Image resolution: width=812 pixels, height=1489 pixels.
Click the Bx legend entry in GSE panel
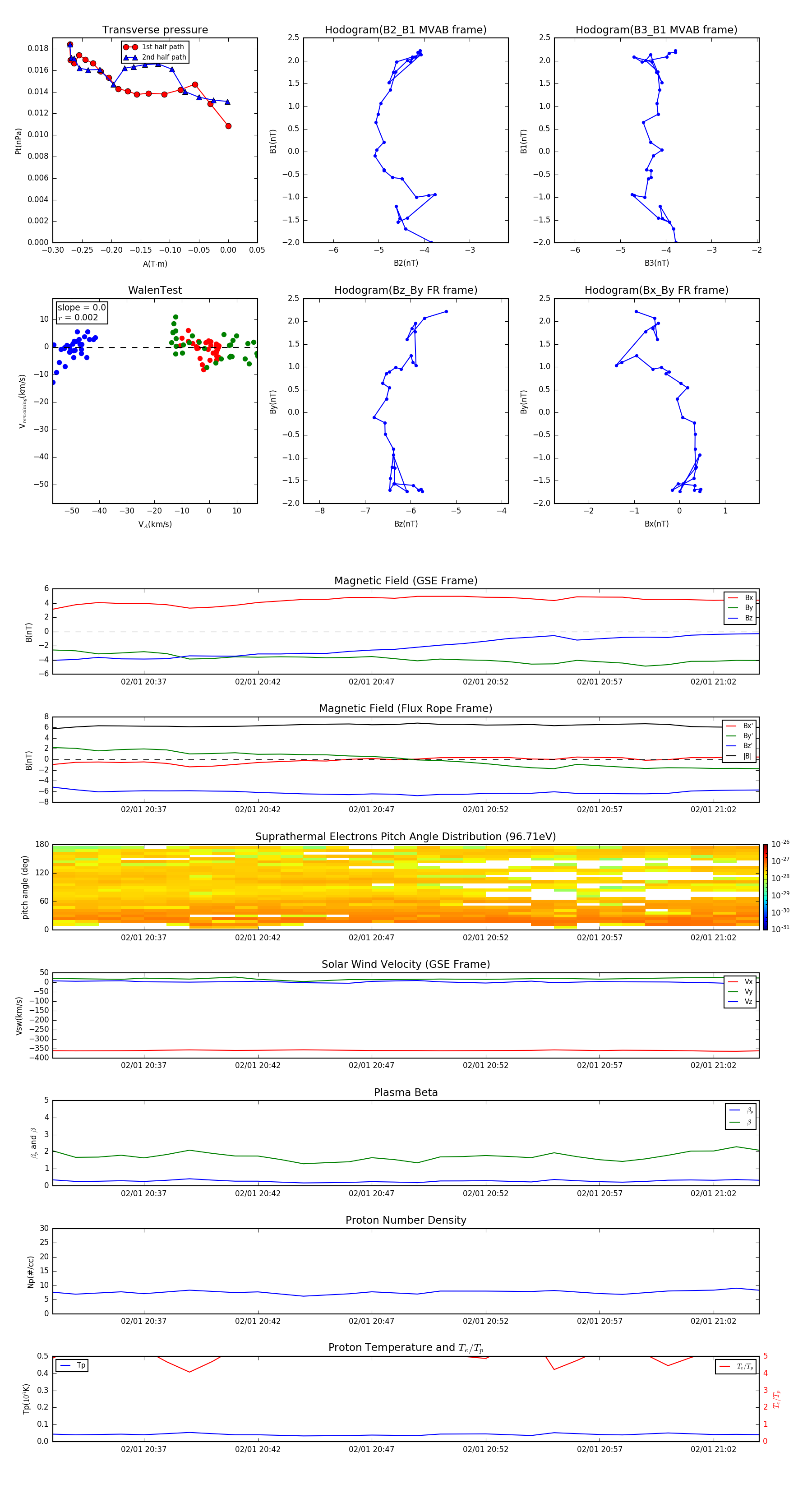[x=740, y=598]
